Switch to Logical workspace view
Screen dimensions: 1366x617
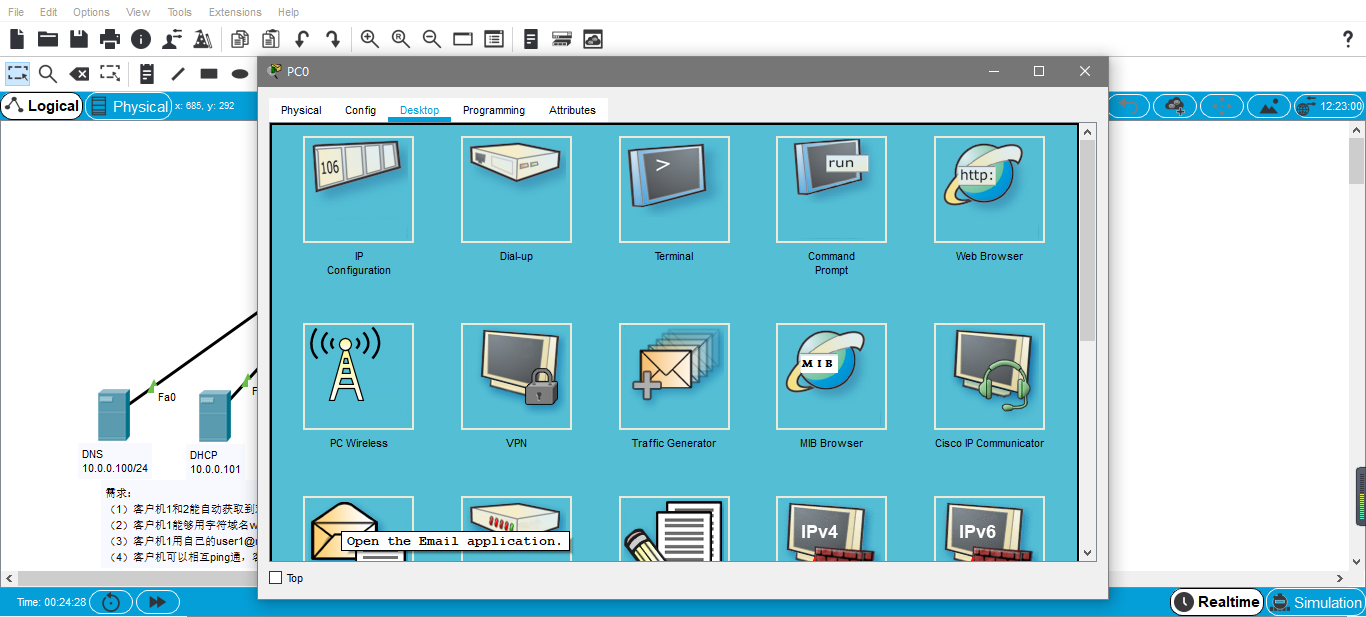pos(42,106)
